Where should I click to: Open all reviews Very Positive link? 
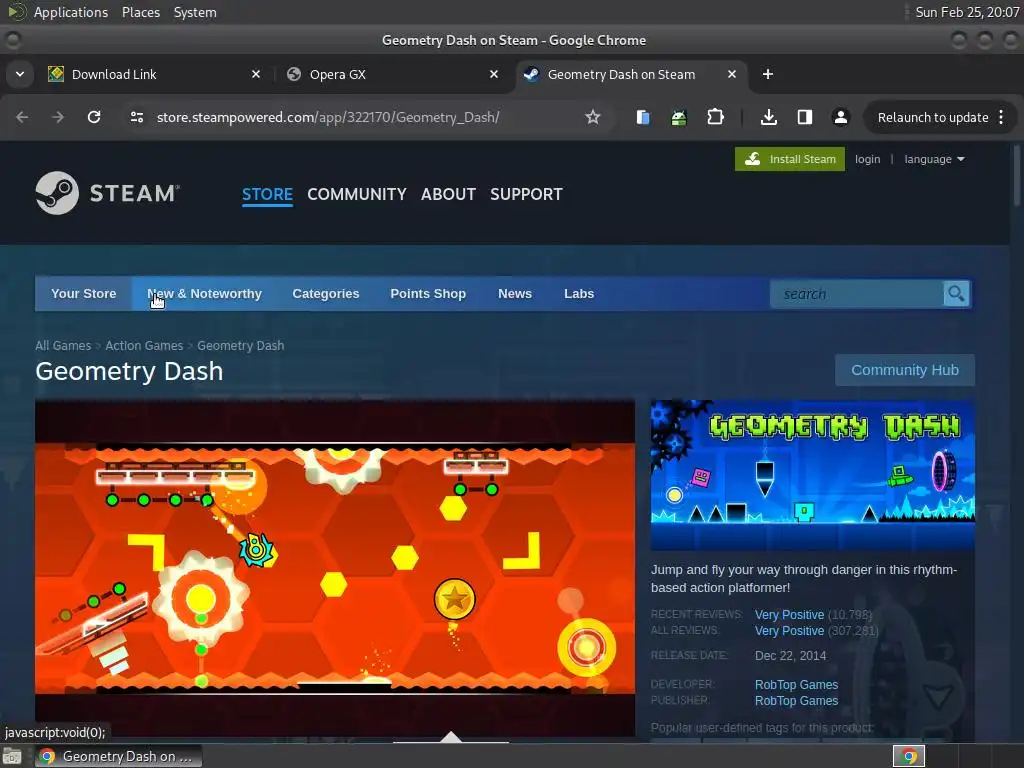coord(789,631)
